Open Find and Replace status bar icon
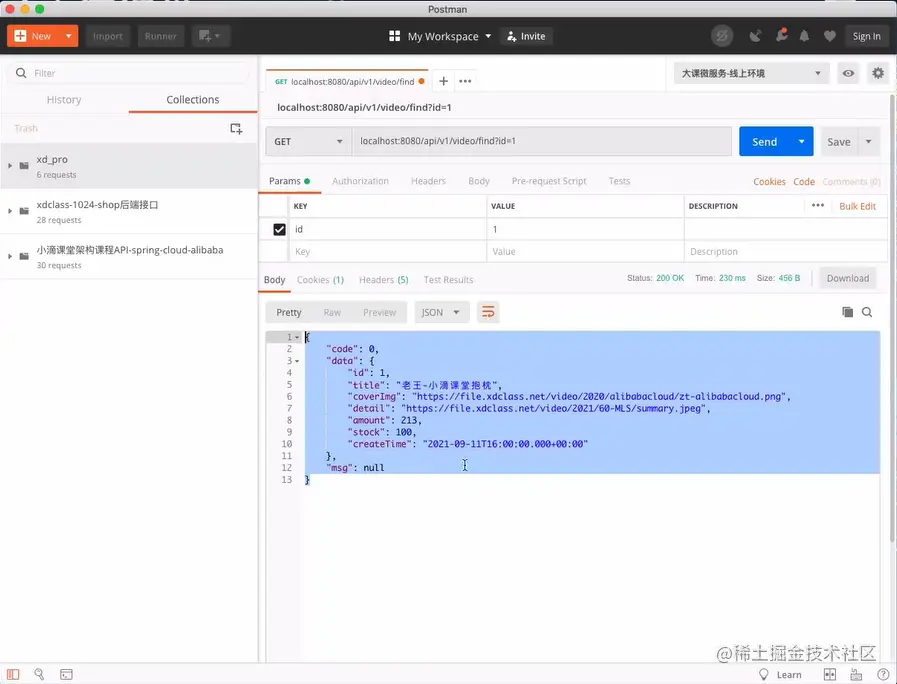The width and height of the screenshot is (897, 684). (x=39, y=674)
